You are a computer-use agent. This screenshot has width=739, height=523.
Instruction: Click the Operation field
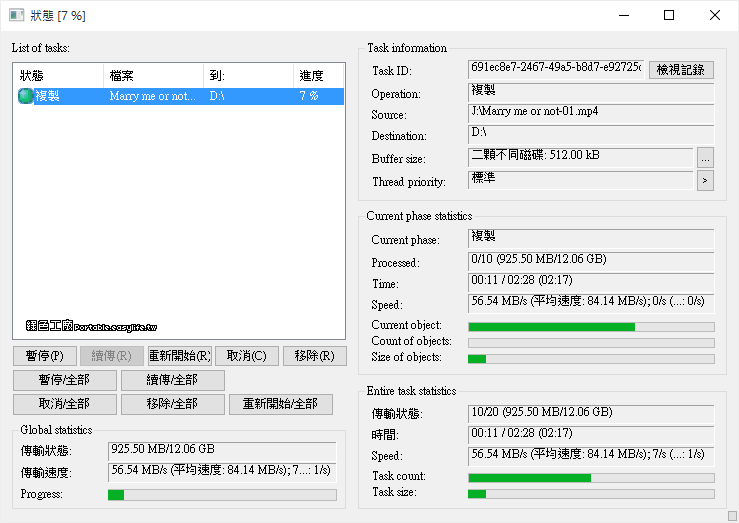tap(591, 92)
